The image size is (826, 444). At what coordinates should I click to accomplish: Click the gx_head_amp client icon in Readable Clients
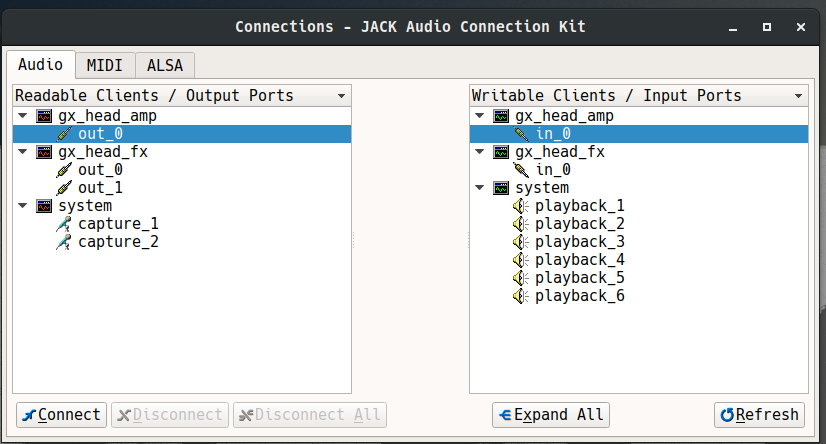coord(44,116)
